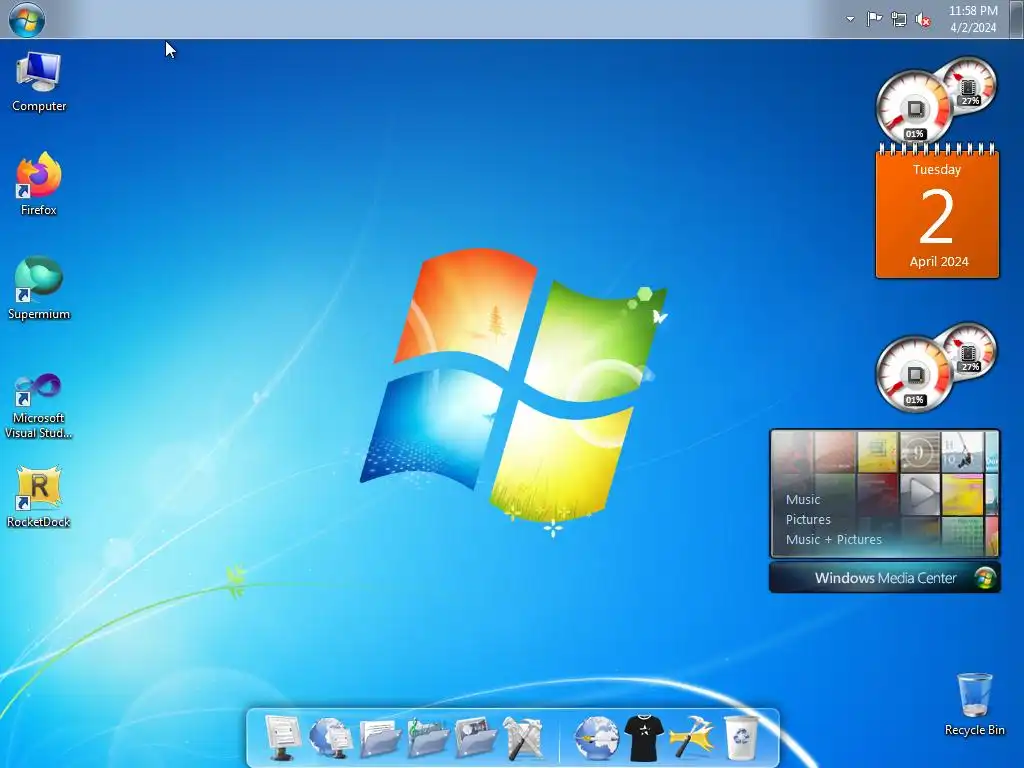
Task: Click the Windows Media Center banner
Action: [x=885, y=578]
